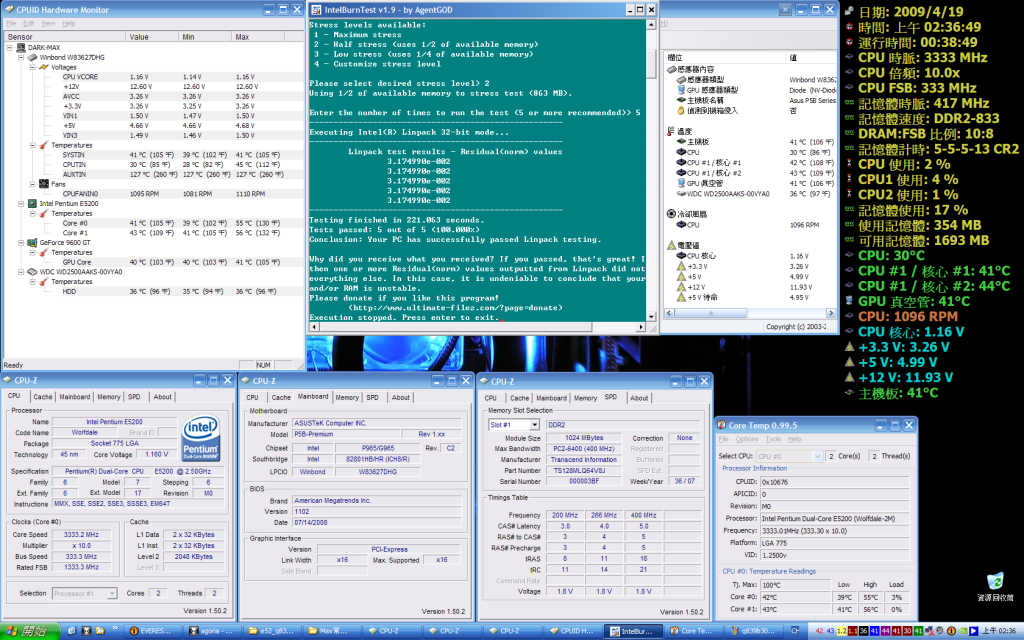Screen dimensions: 1024x640
Task: Switch to IntelBur... taskbar button
Action: (632, 631)
